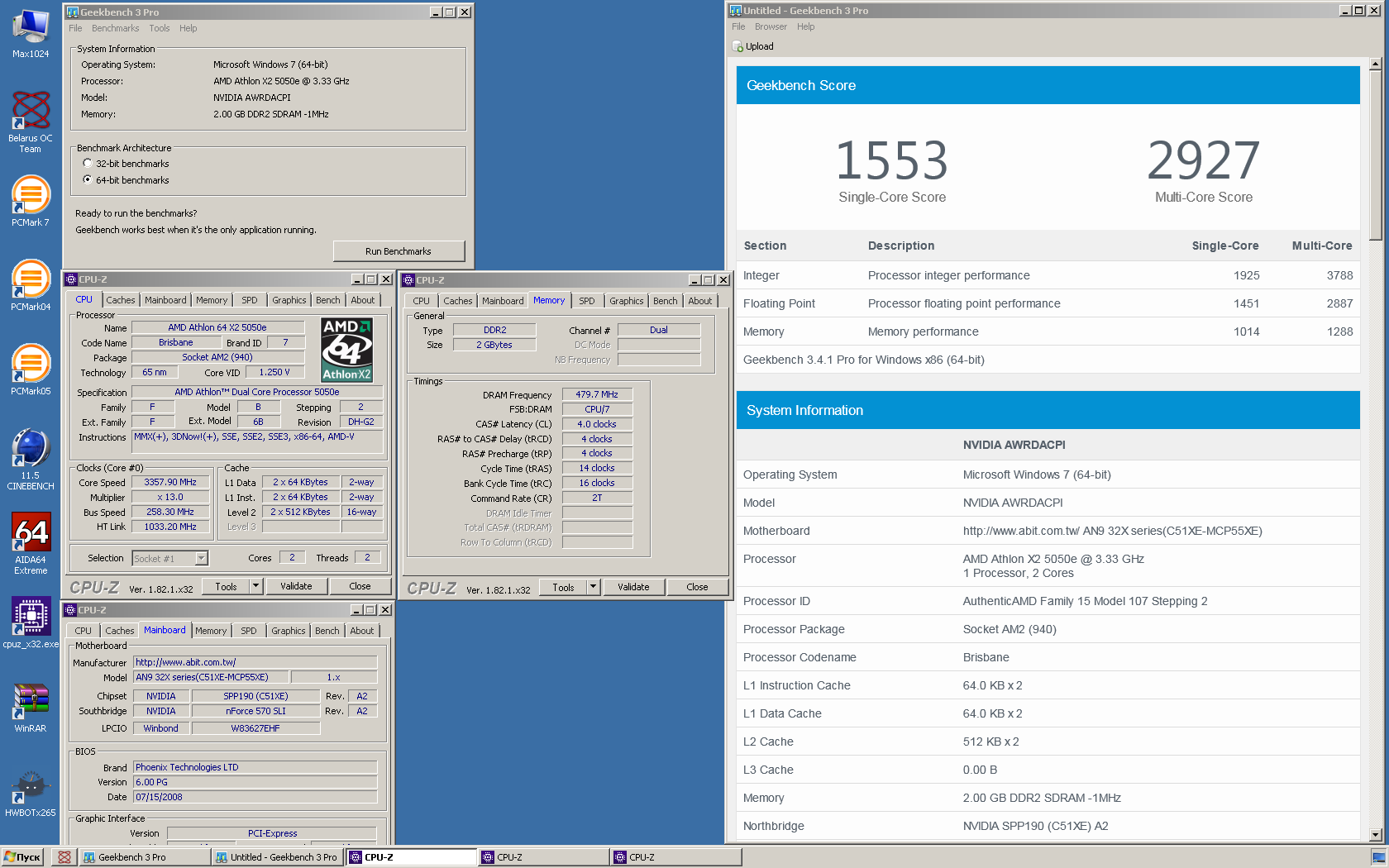Switch to Geekbench 3 Pro taskbar button
Screen dimensions: 1389x868
click(145, 857)
